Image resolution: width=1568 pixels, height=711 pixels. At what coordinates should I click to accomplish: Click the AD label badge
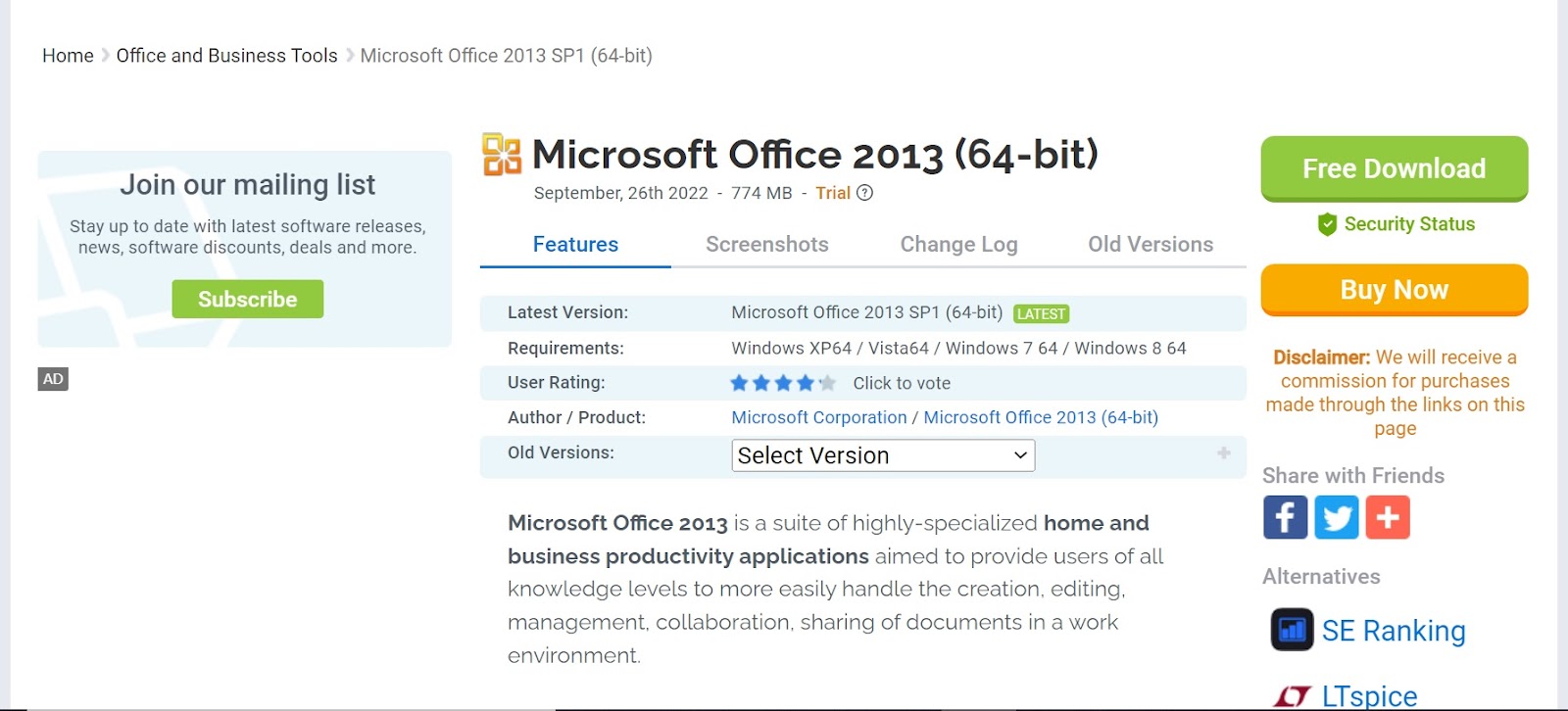point(53,379)
